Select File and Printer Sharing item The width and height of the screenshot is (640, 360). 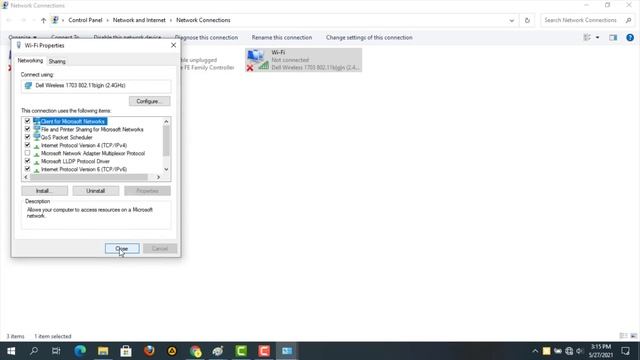point(92,129)
